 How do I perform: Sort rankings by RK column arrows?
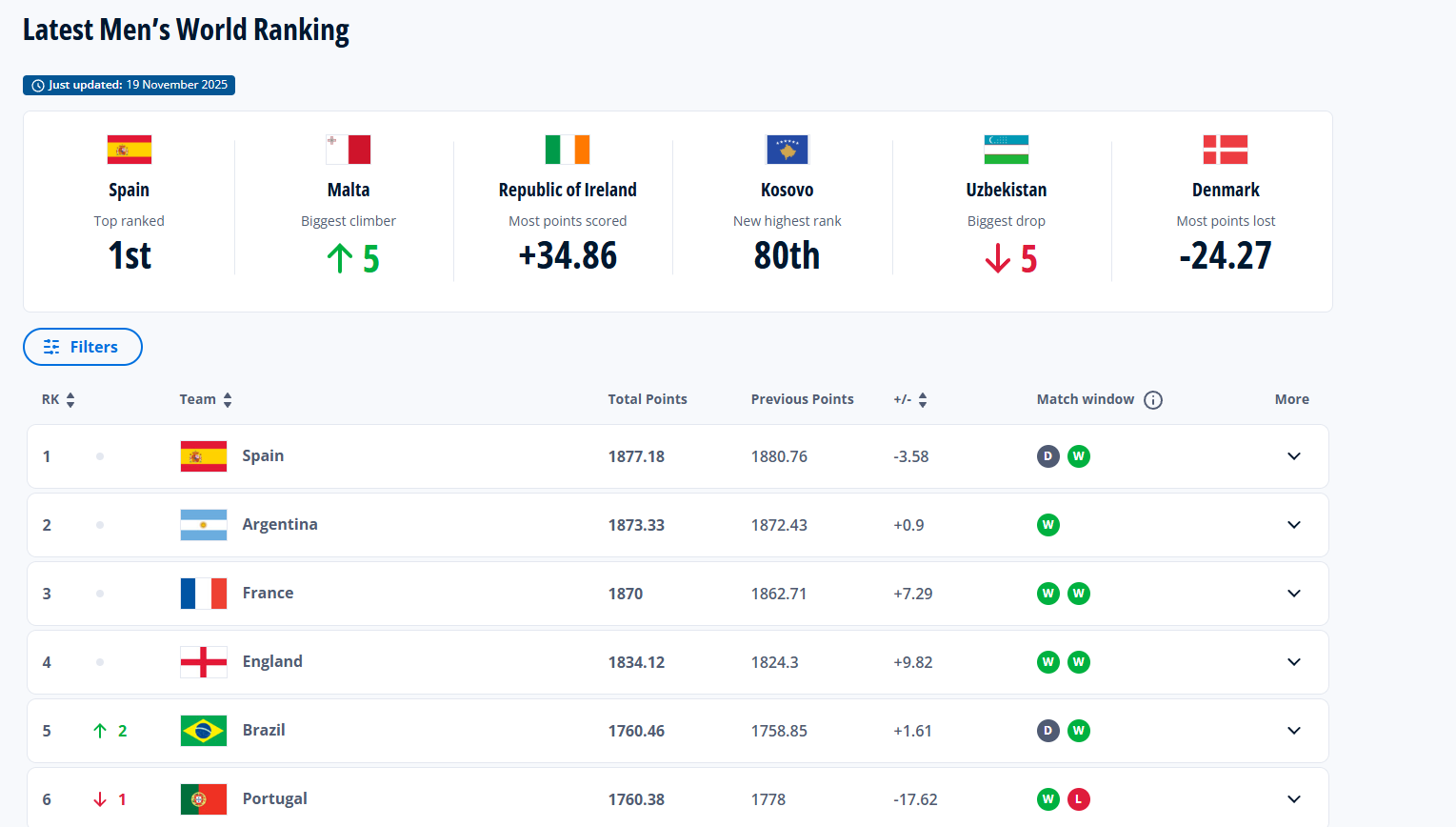point(70,400)
